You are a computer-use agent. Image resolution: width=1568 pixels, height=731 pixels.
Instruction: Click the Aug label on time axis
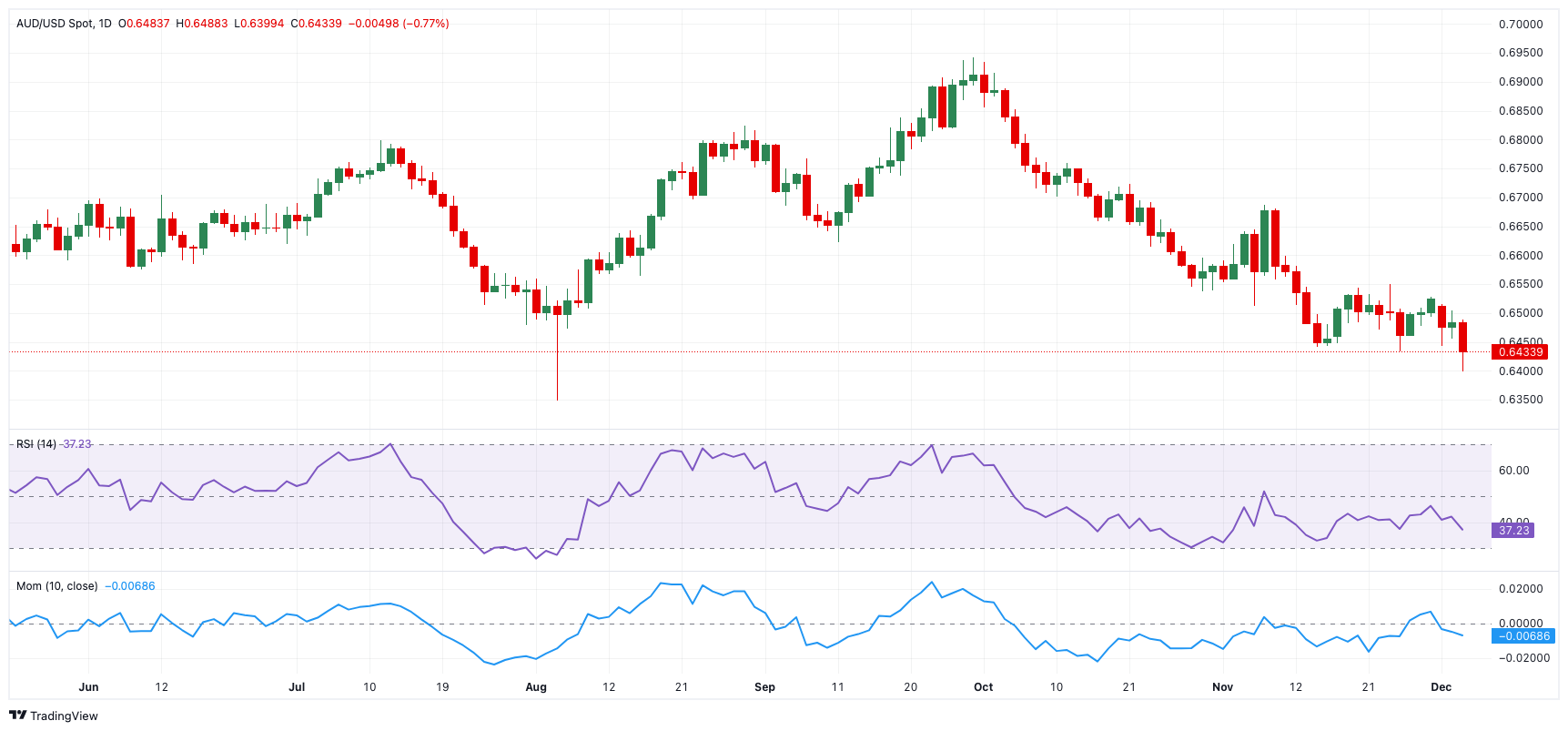click(x=536, y=687)
